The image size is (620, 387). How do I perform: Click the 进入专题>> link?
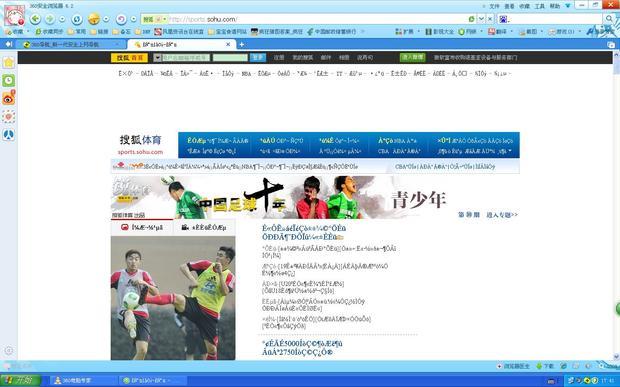pos(502,215)
